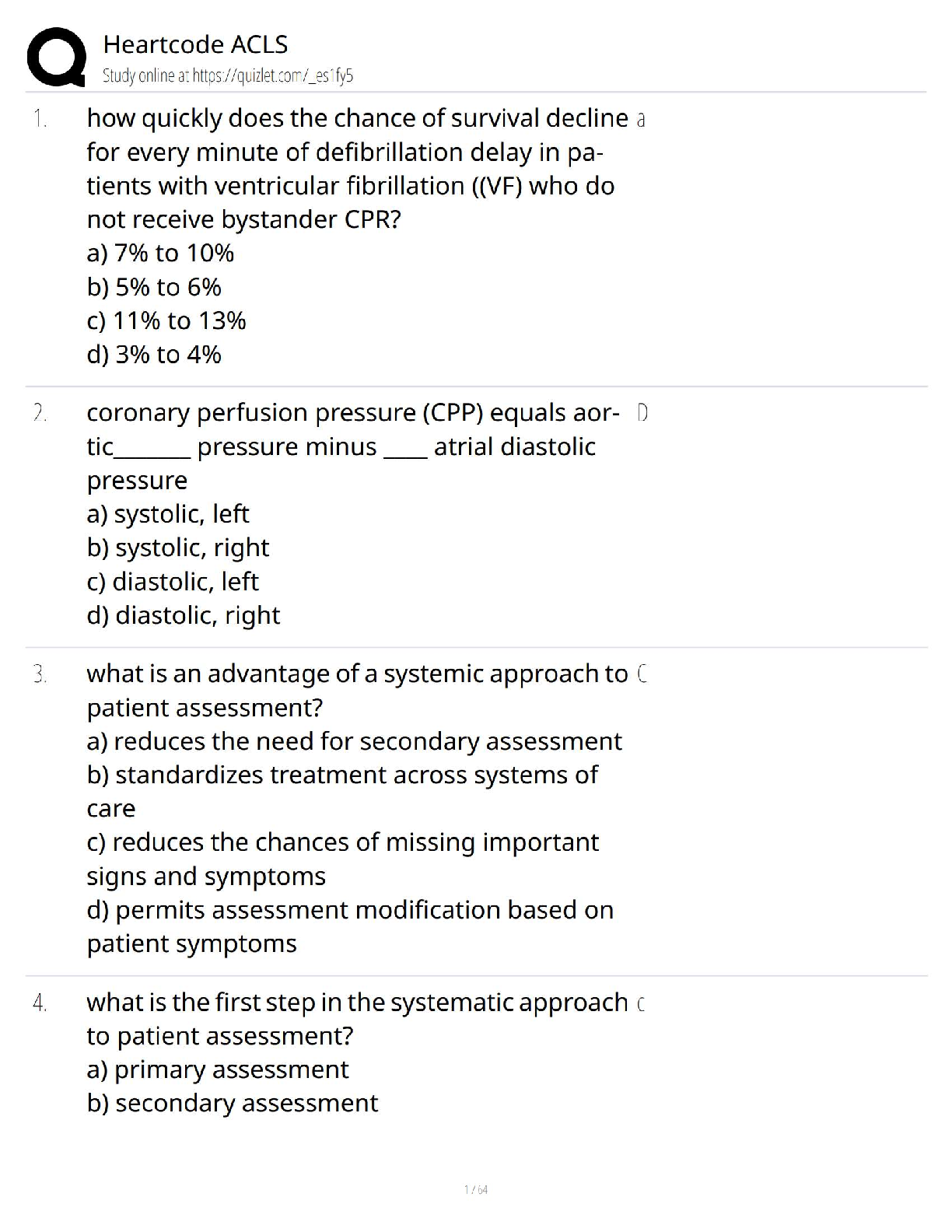Pick c) diastolic, left option
952x1232 pixels.
tap(173, 582)
